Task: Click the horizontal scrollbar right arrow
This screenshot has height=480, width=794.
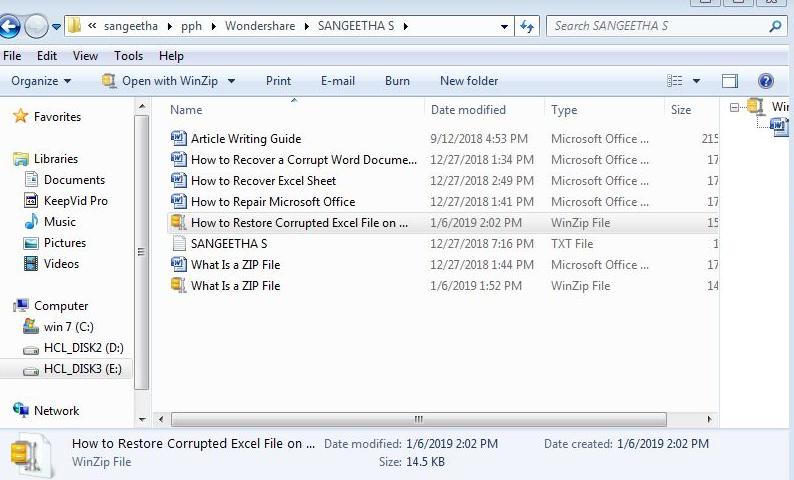Action: (709, 419)
